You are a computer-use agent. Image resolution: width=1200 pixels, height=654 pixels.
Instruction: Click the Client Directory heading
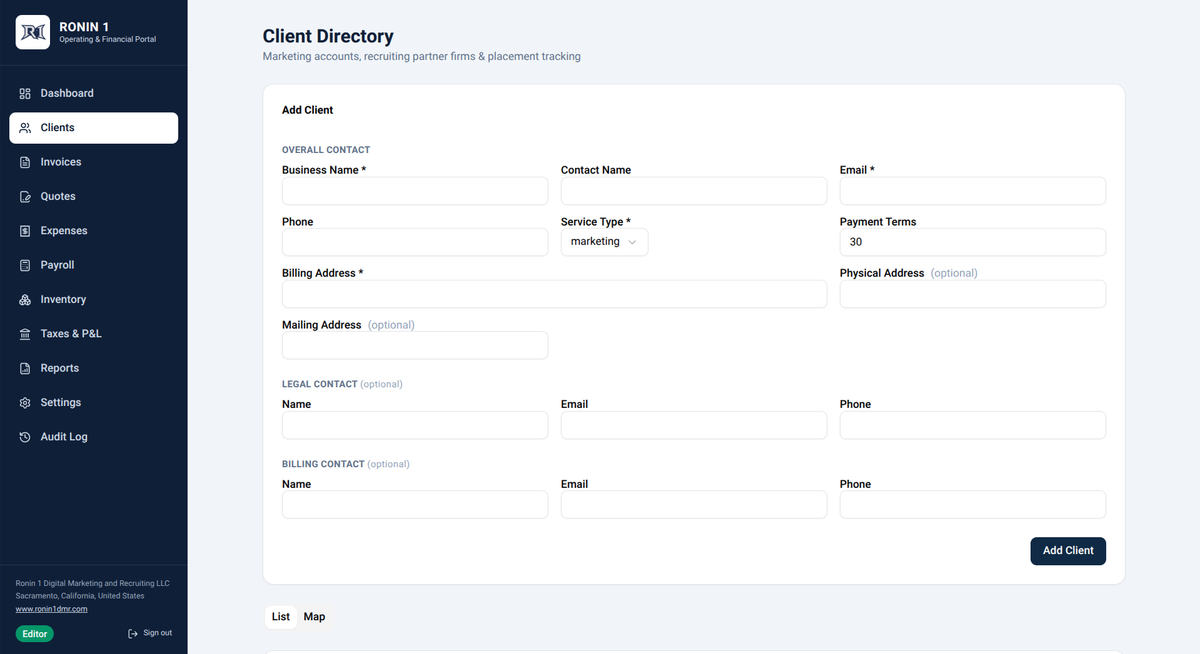click(x=328, y=37)
